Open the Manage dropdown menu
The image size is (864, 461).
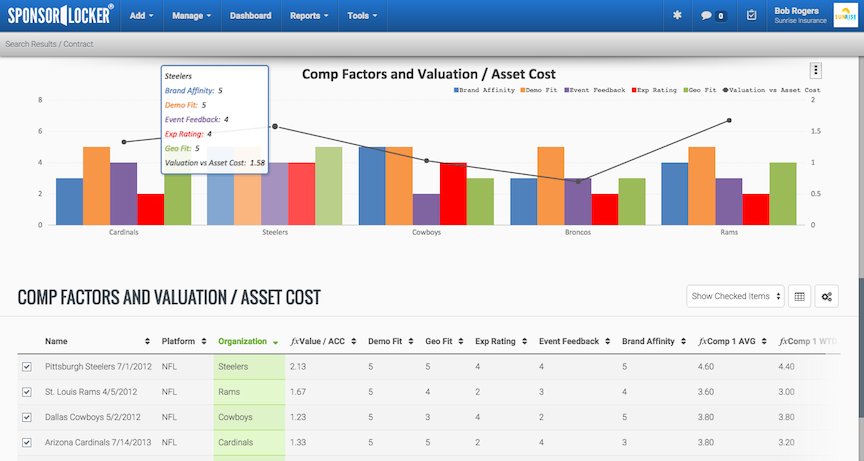[192, 15]
